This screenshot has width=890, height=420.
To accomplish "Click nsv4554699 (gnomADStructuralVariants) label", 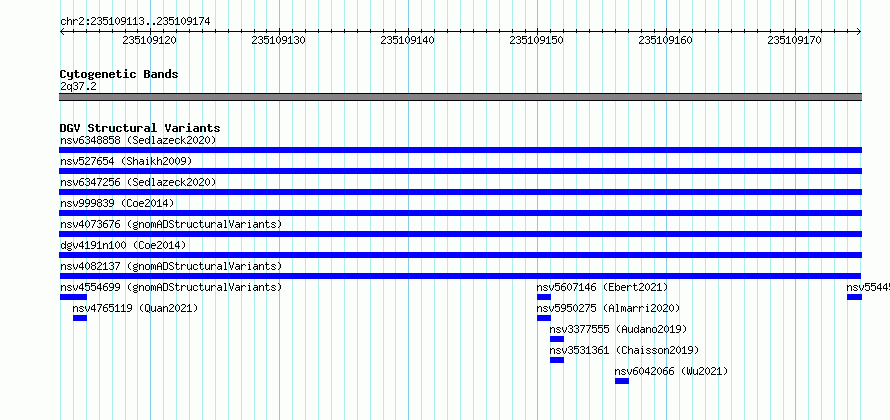I will [171, 287].
